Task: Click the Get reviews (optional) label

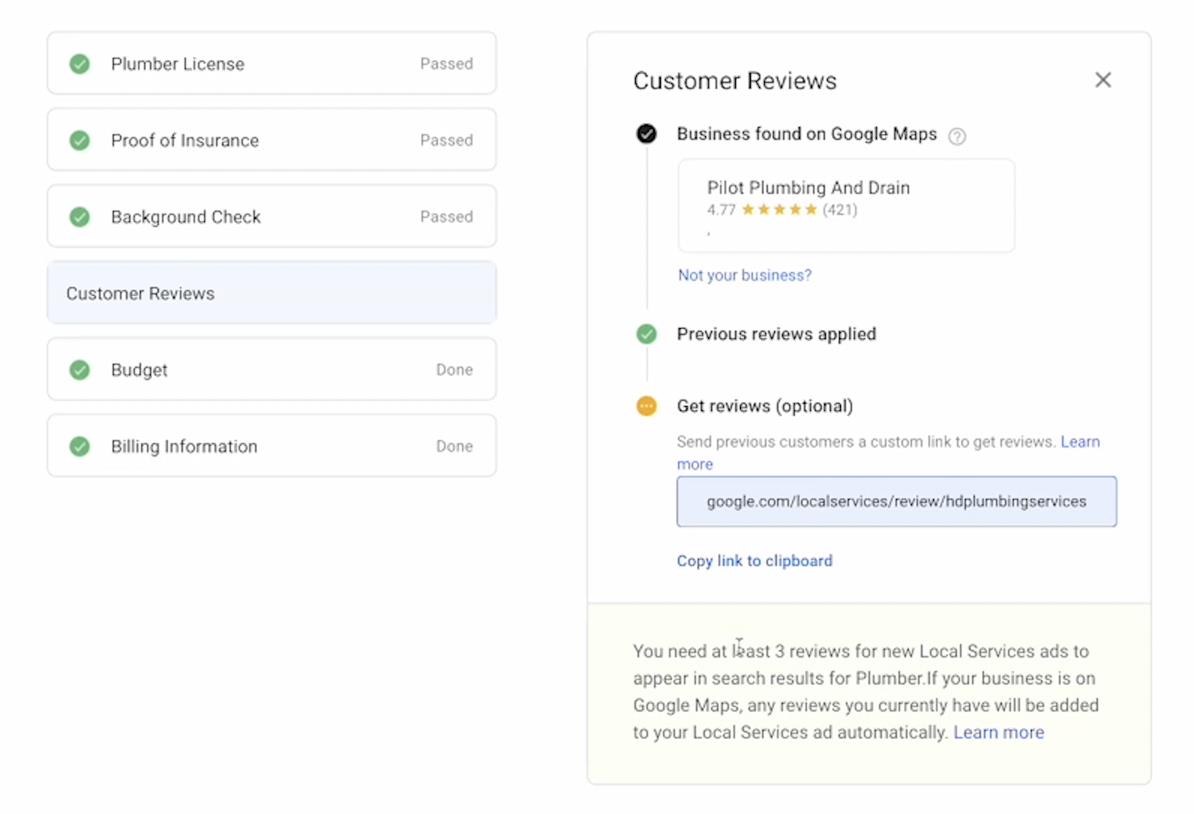Action: (765, 406)
